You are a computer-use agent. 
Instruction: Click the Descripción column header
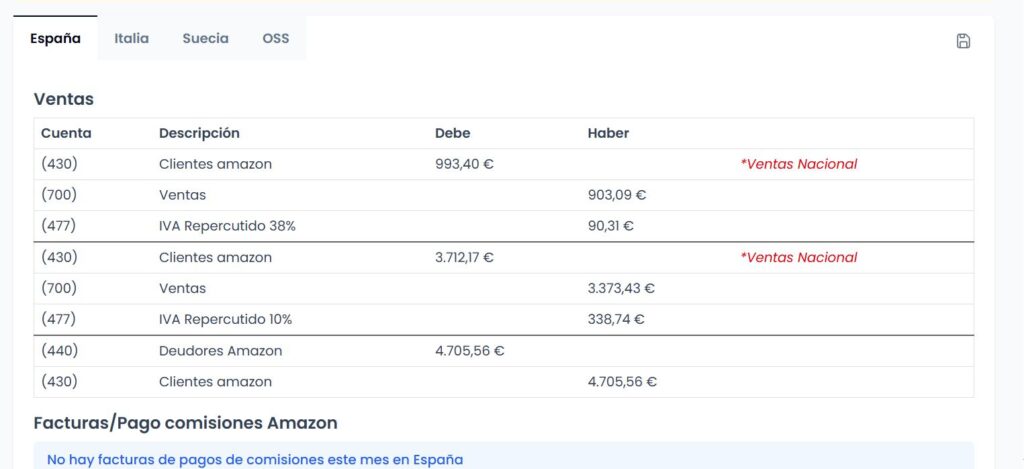[199, 133]
